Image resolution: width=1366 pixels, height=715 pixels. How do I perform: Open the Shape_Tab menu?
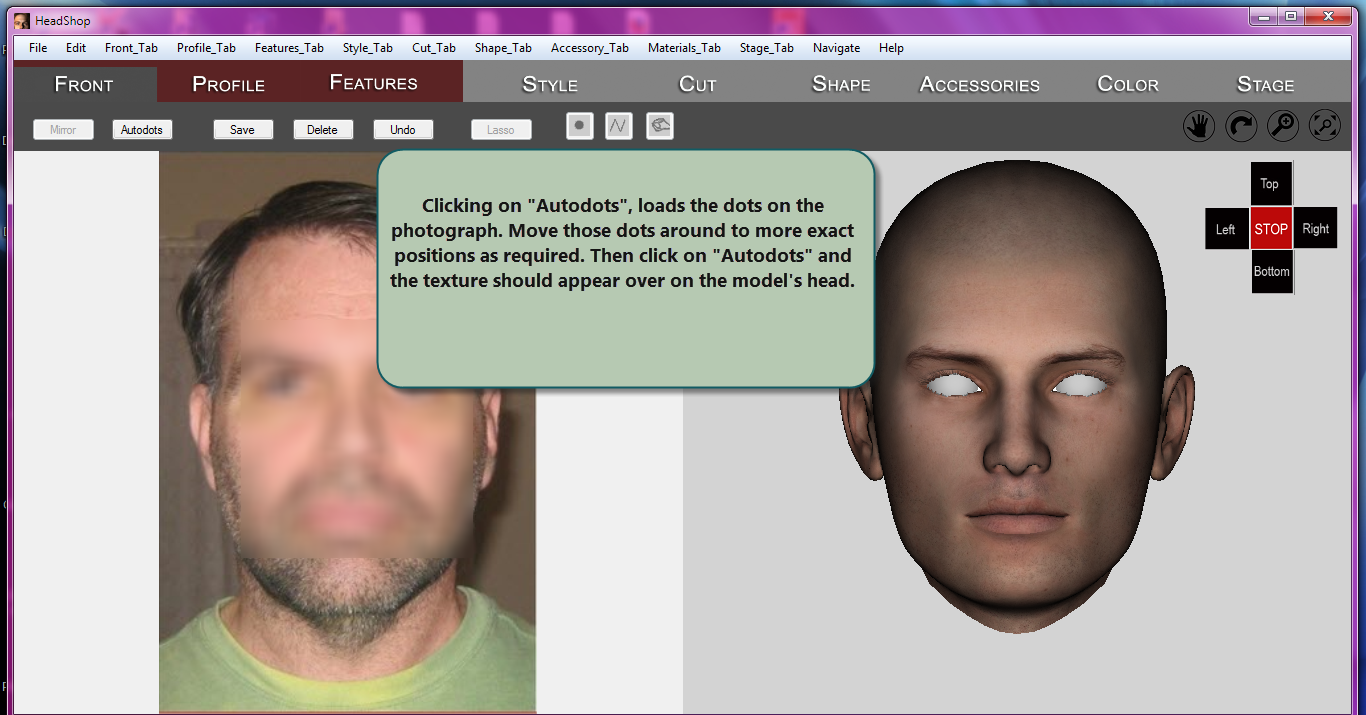coord(503,48)
